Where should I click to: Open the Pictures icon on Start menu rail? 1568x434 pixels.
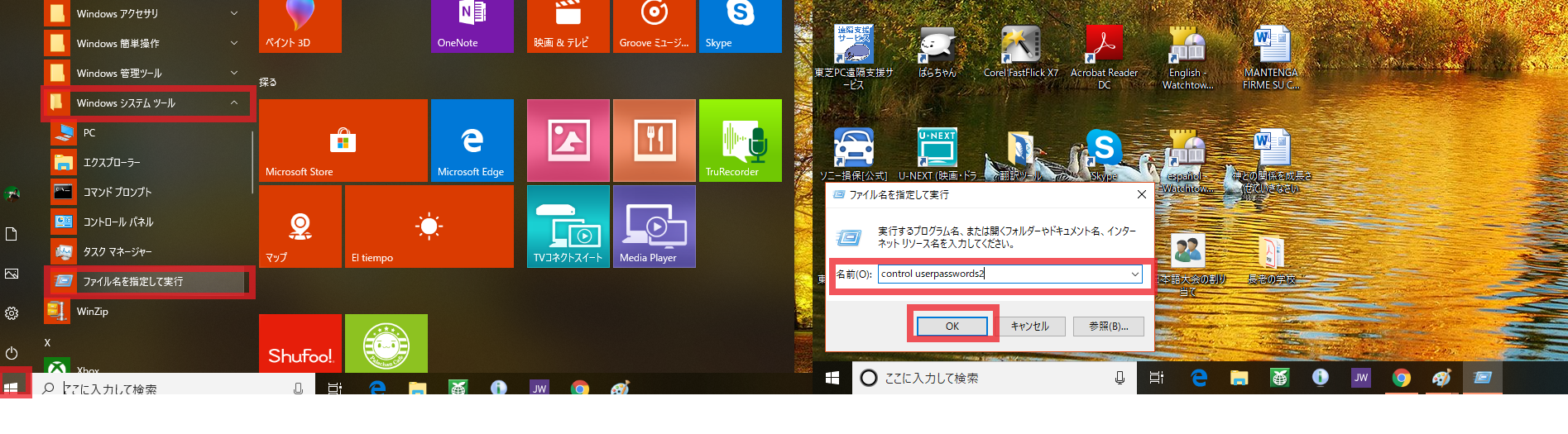12,274
